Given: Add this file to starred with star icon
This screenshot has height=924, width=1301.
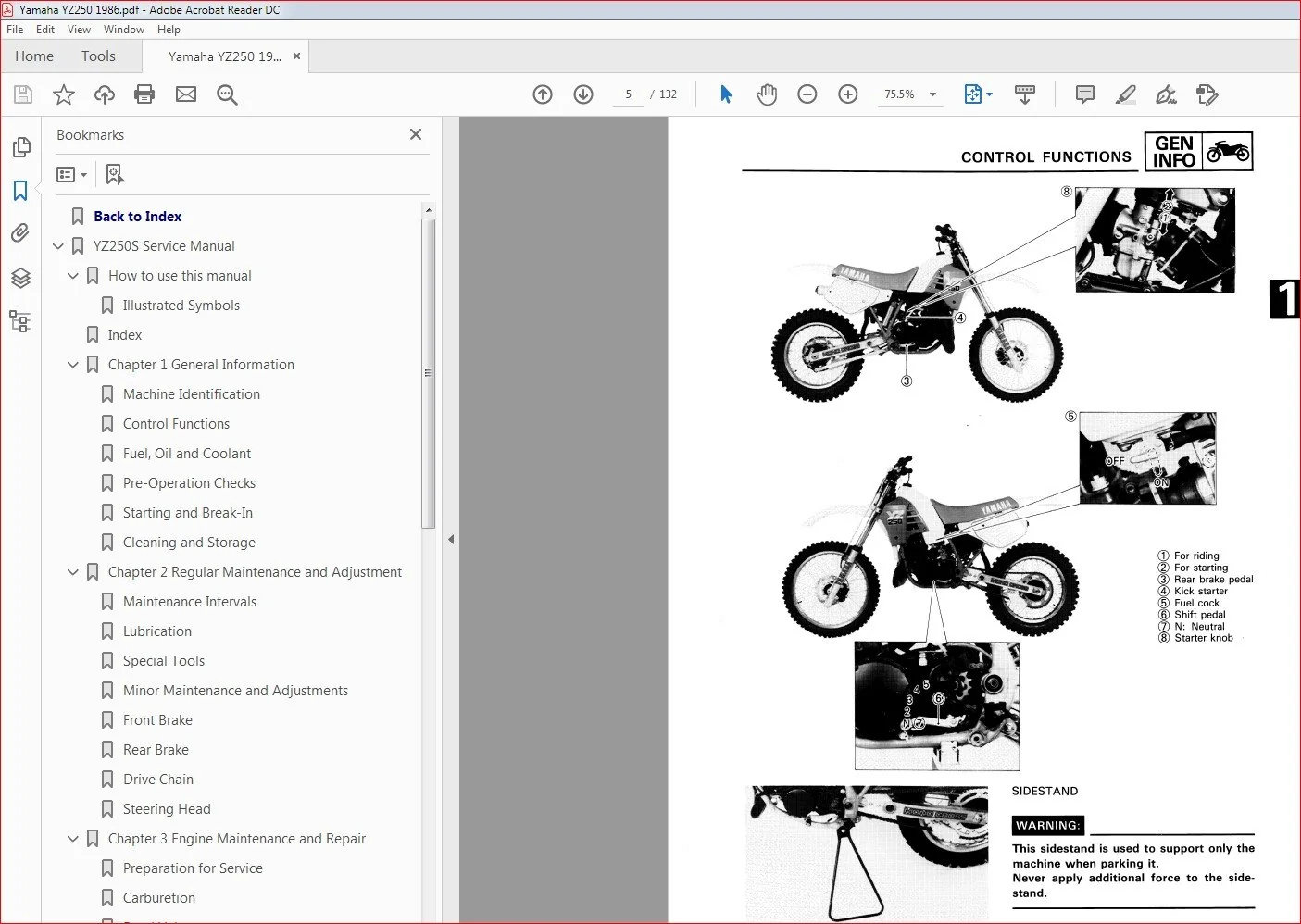Looking at the screenshot, I should [64, 94].
